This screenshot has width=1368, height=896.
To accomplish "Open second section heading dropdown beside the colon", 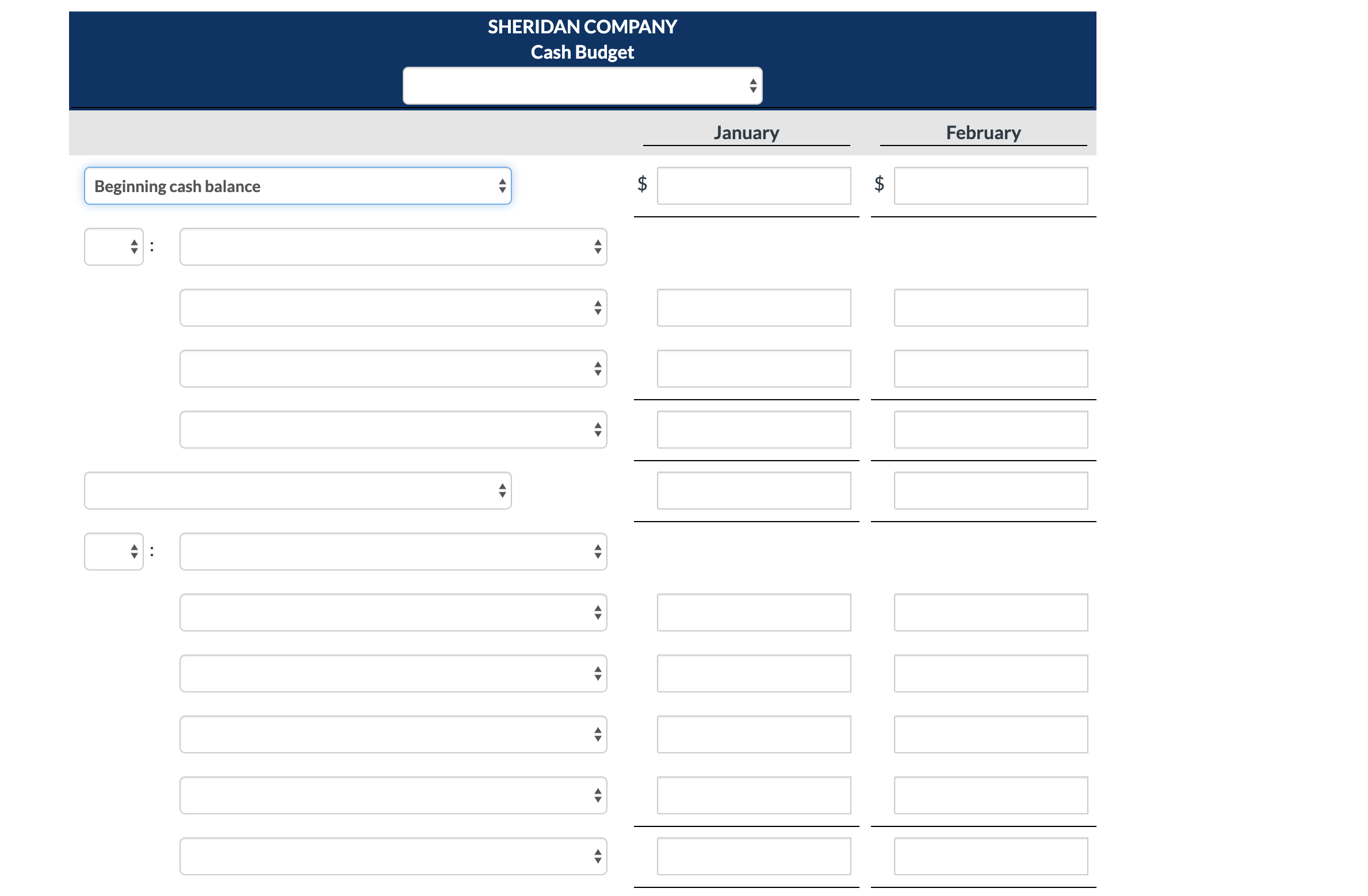I will (x=393, y=552).
